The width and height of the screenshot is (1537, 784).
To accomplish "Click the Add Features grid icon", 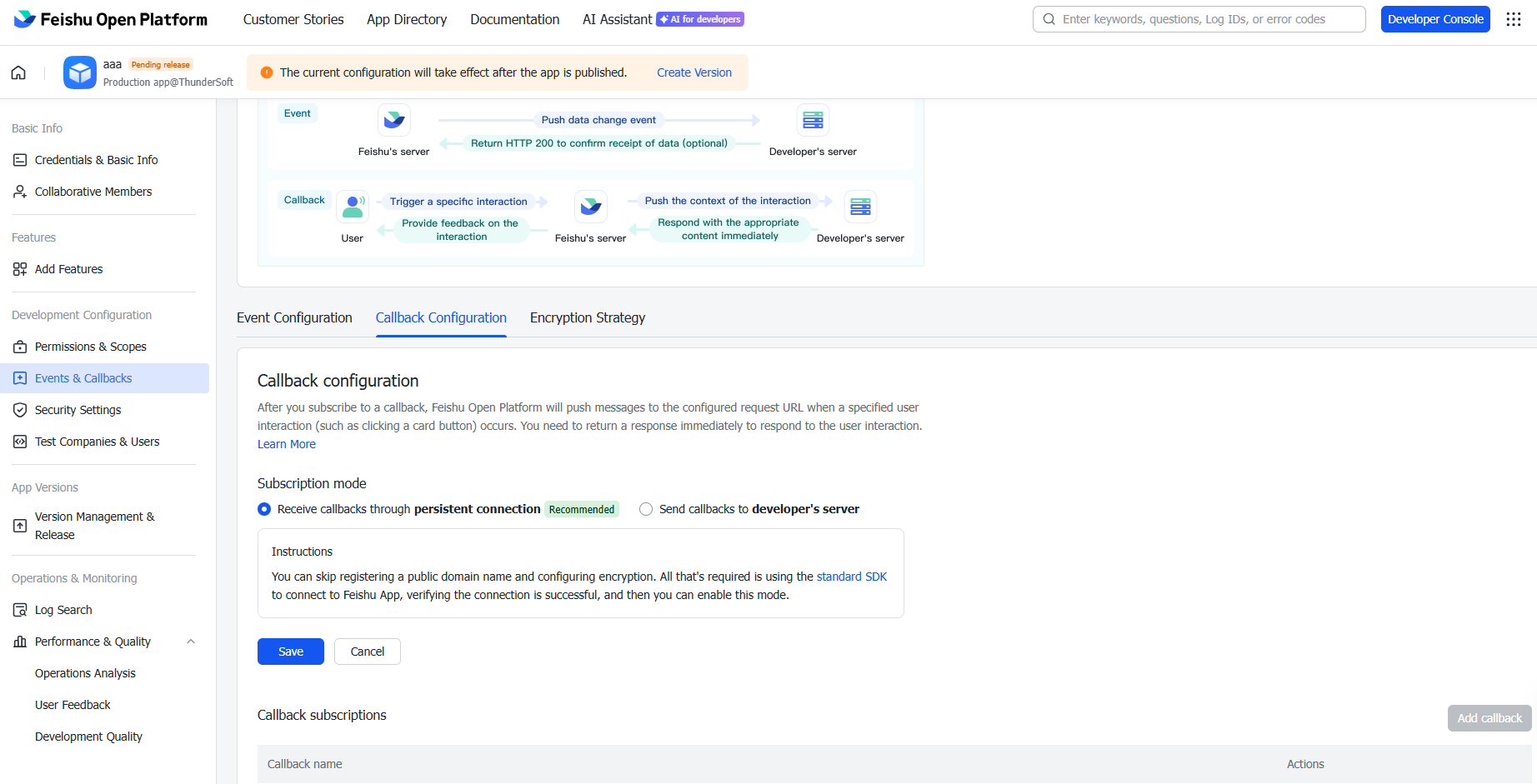I will click(x=20, y=269).
